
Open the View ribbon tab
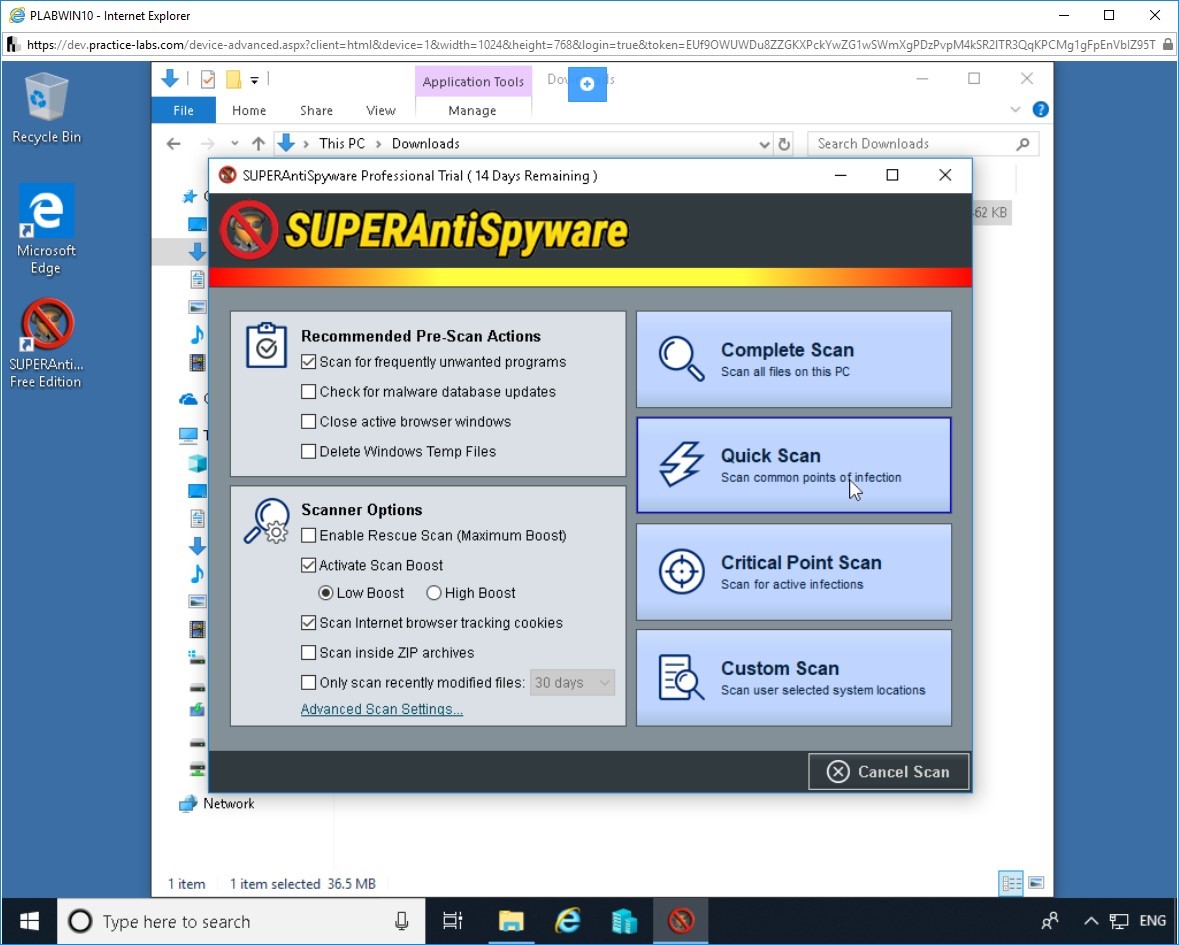pos(381,111)
